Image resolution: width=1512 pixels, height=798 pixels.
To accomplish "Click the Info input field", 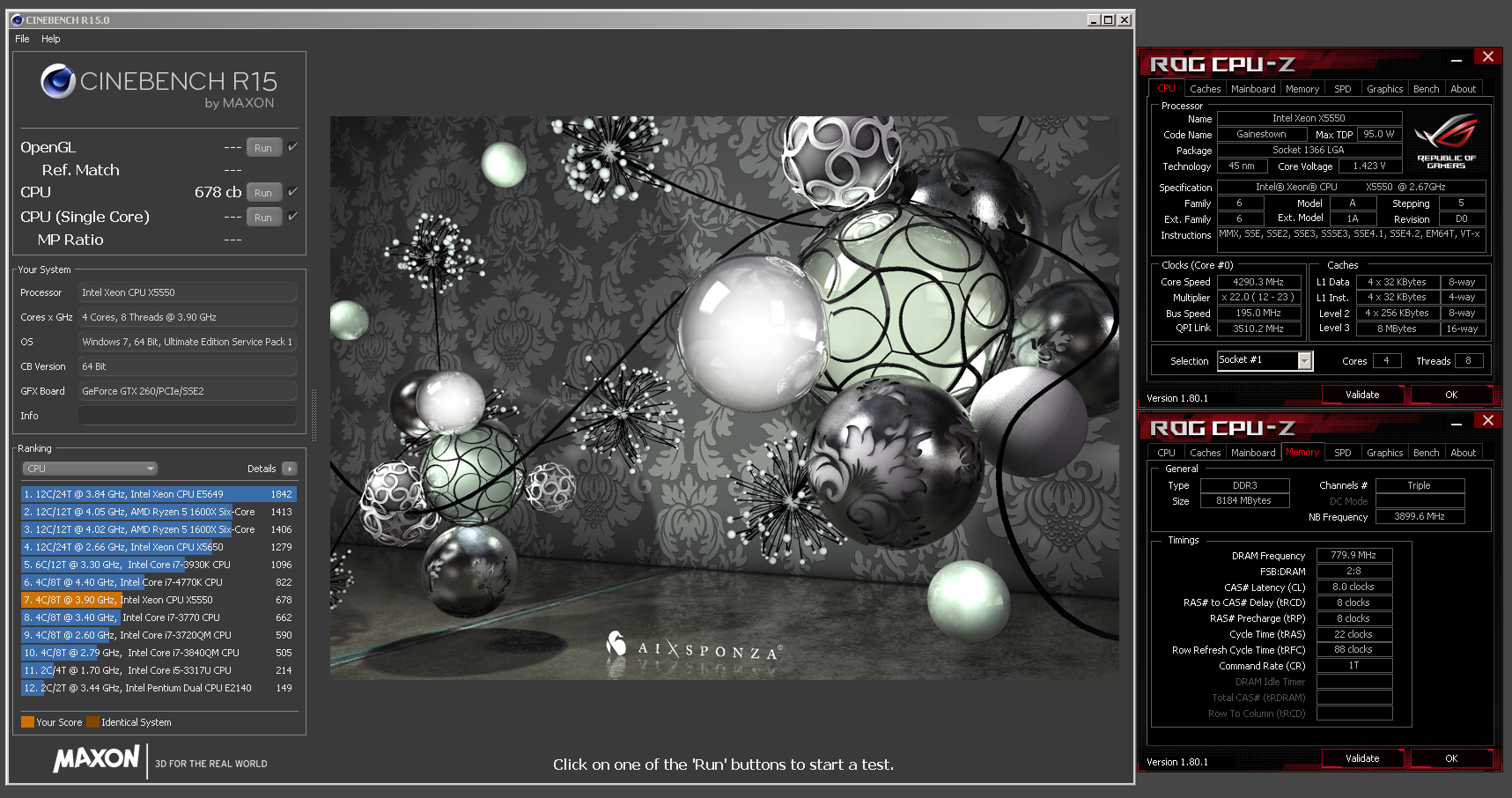I will (x=188, y=416).
